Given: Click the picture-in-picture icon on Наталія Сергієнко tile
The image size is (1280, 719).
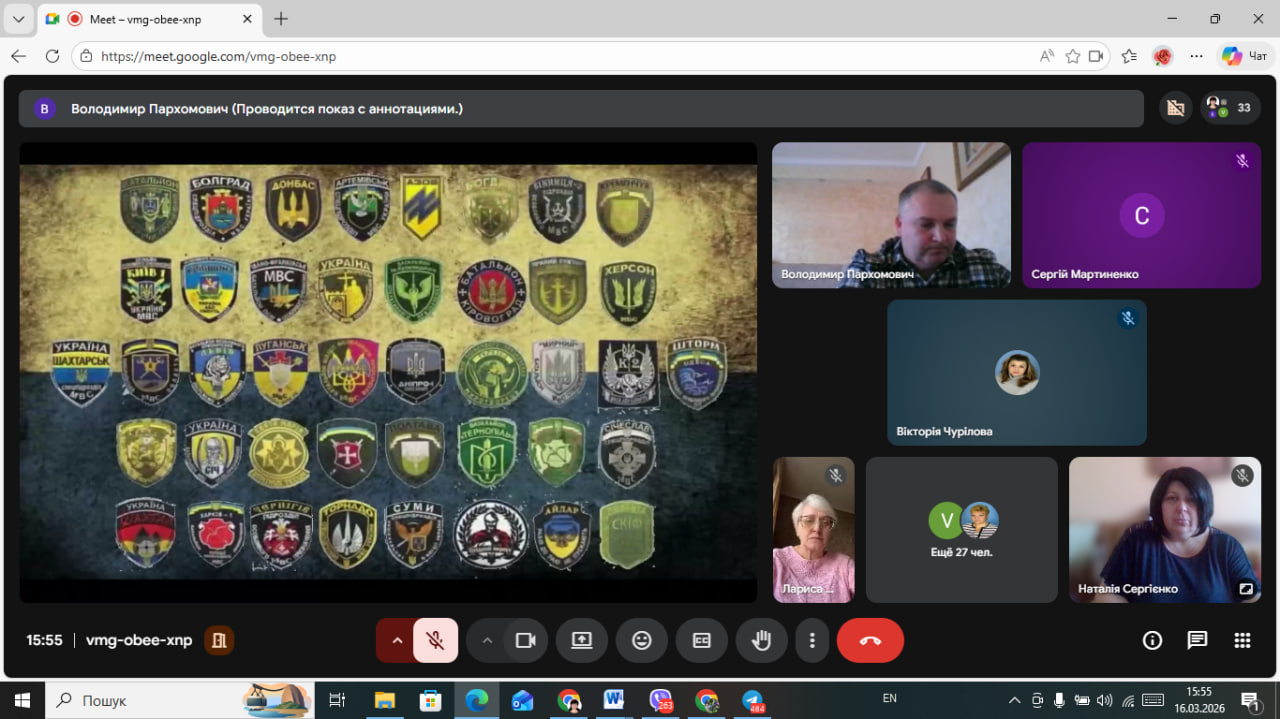Looking at the screenshot, I should point(1246,589).
